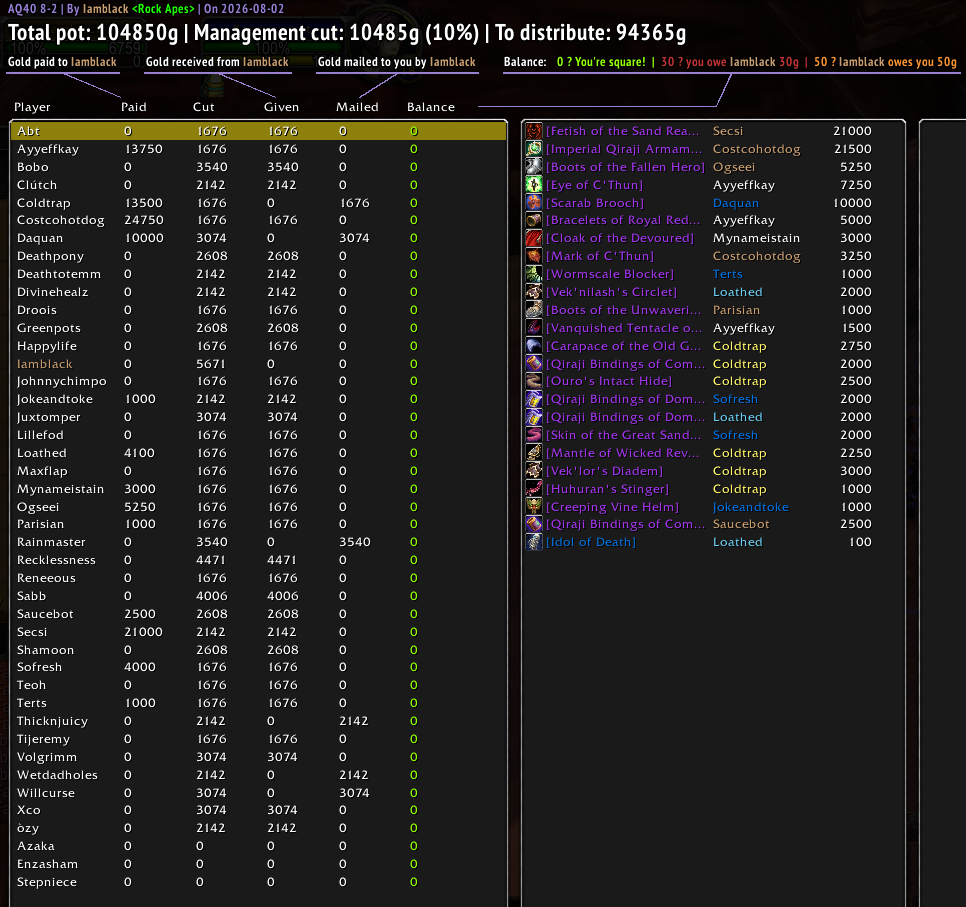
Task: Click Sabb's cut value 4006
Action: [212, 596]
